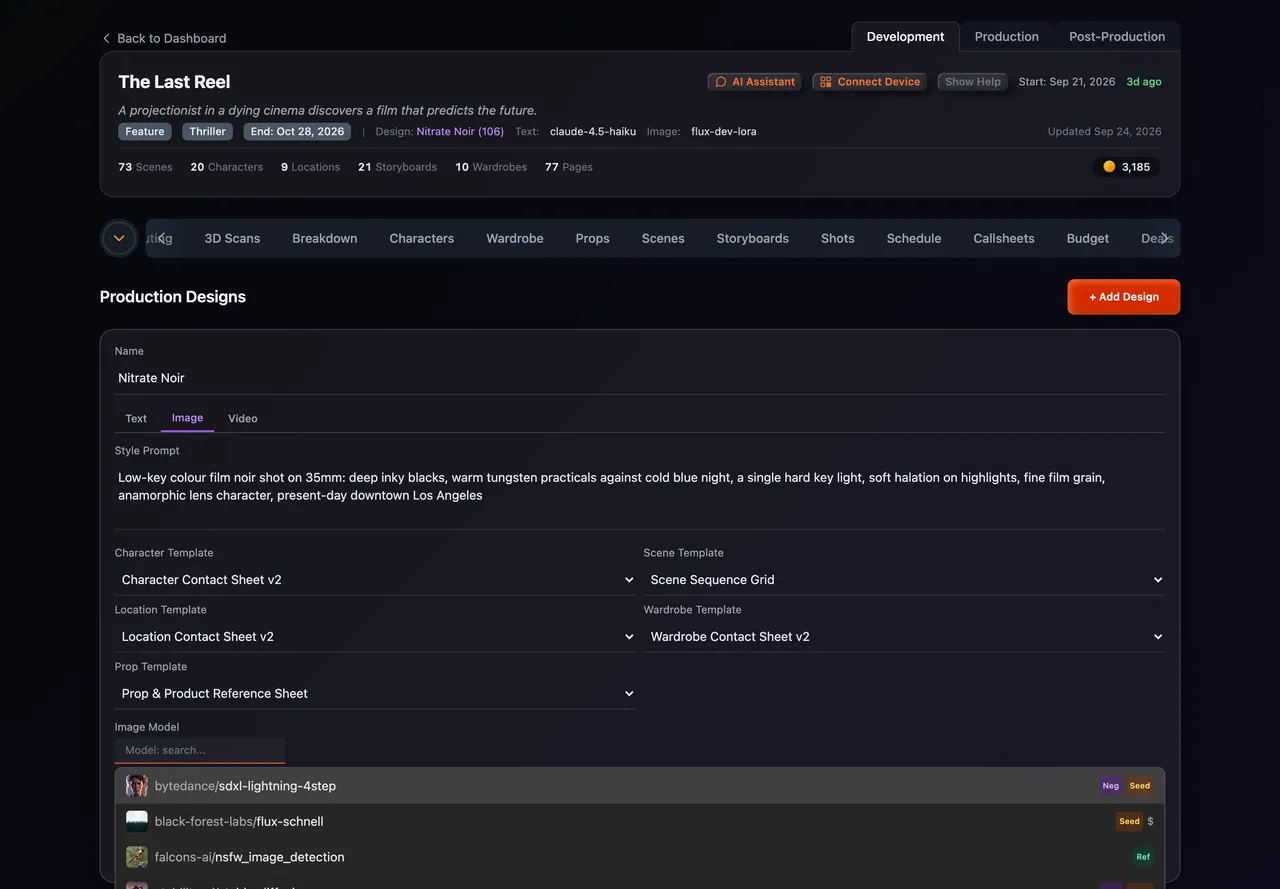Open the AI Assistant
Screen dimensions: 1280x889
(x=755, y=82)
